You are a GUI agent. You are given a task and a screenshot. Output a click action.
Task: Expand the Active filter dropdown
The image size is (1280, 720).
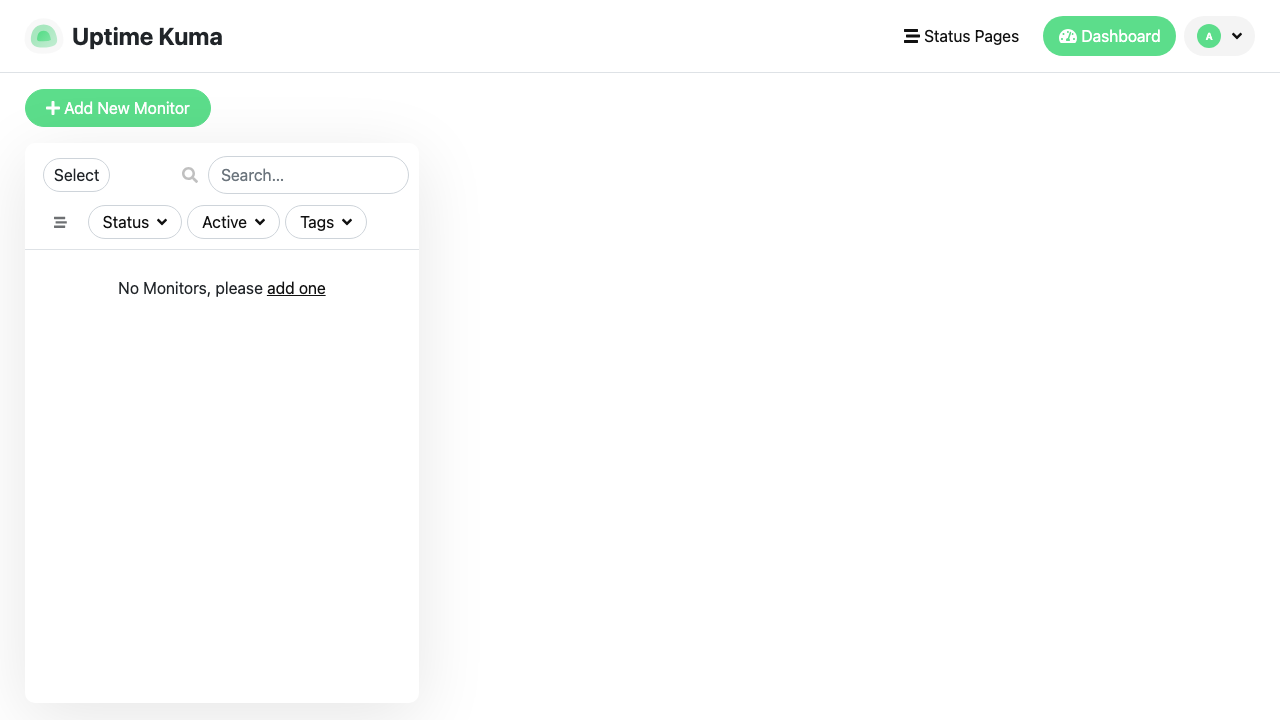tap(233, 222)
